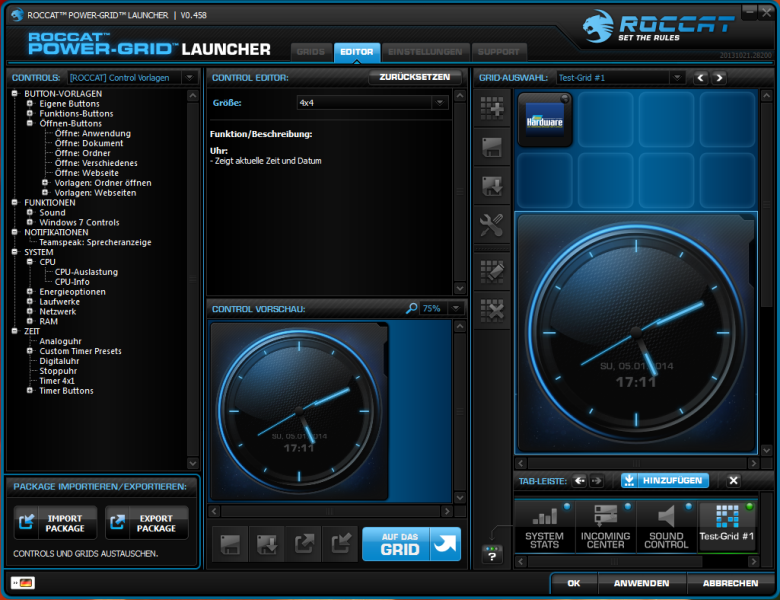Click the save grid icon in the grid toolbar
780x600 pixels.
point(492,147)
